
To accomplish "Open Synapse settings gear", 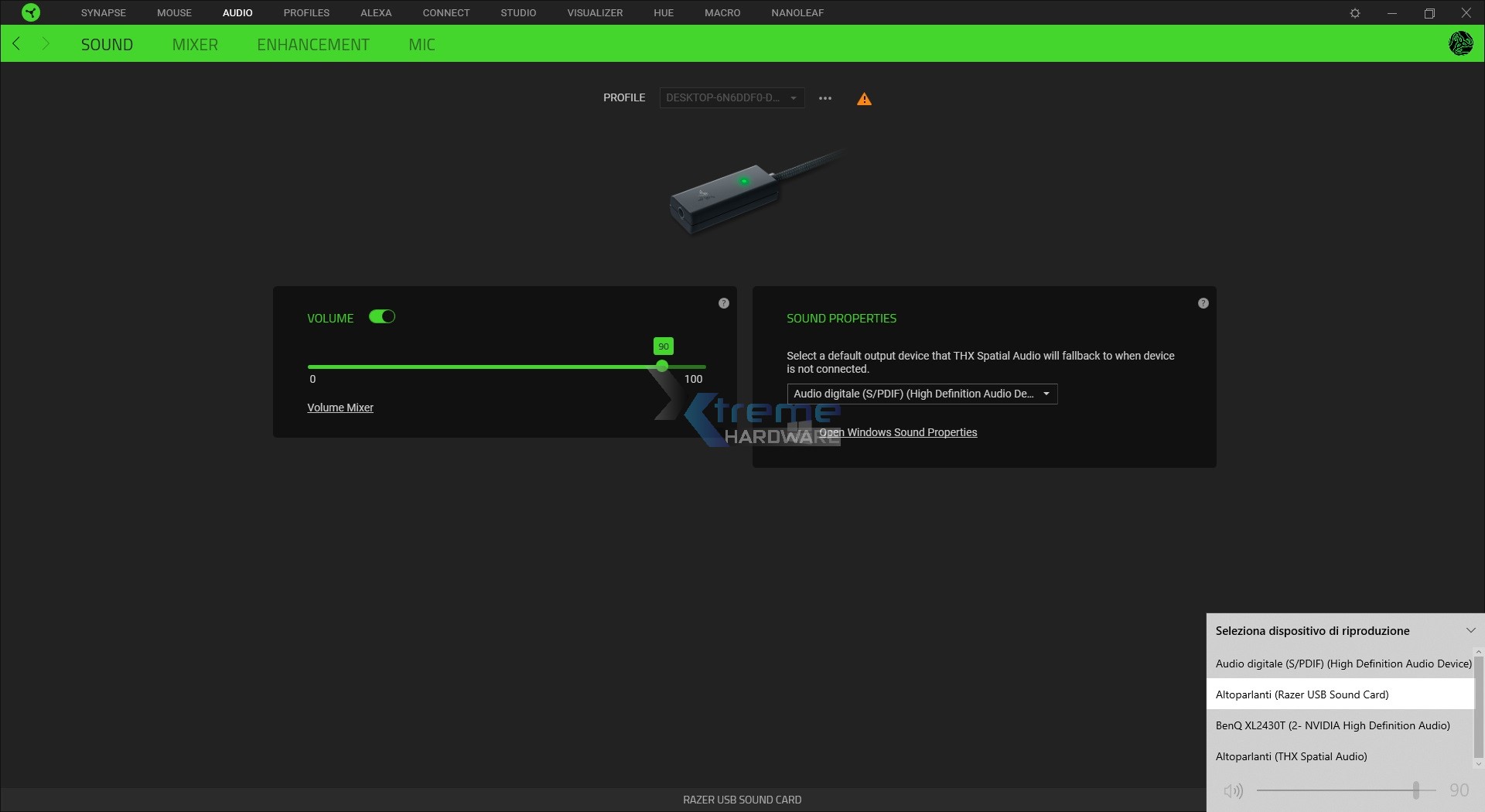I will point(1356,12).
